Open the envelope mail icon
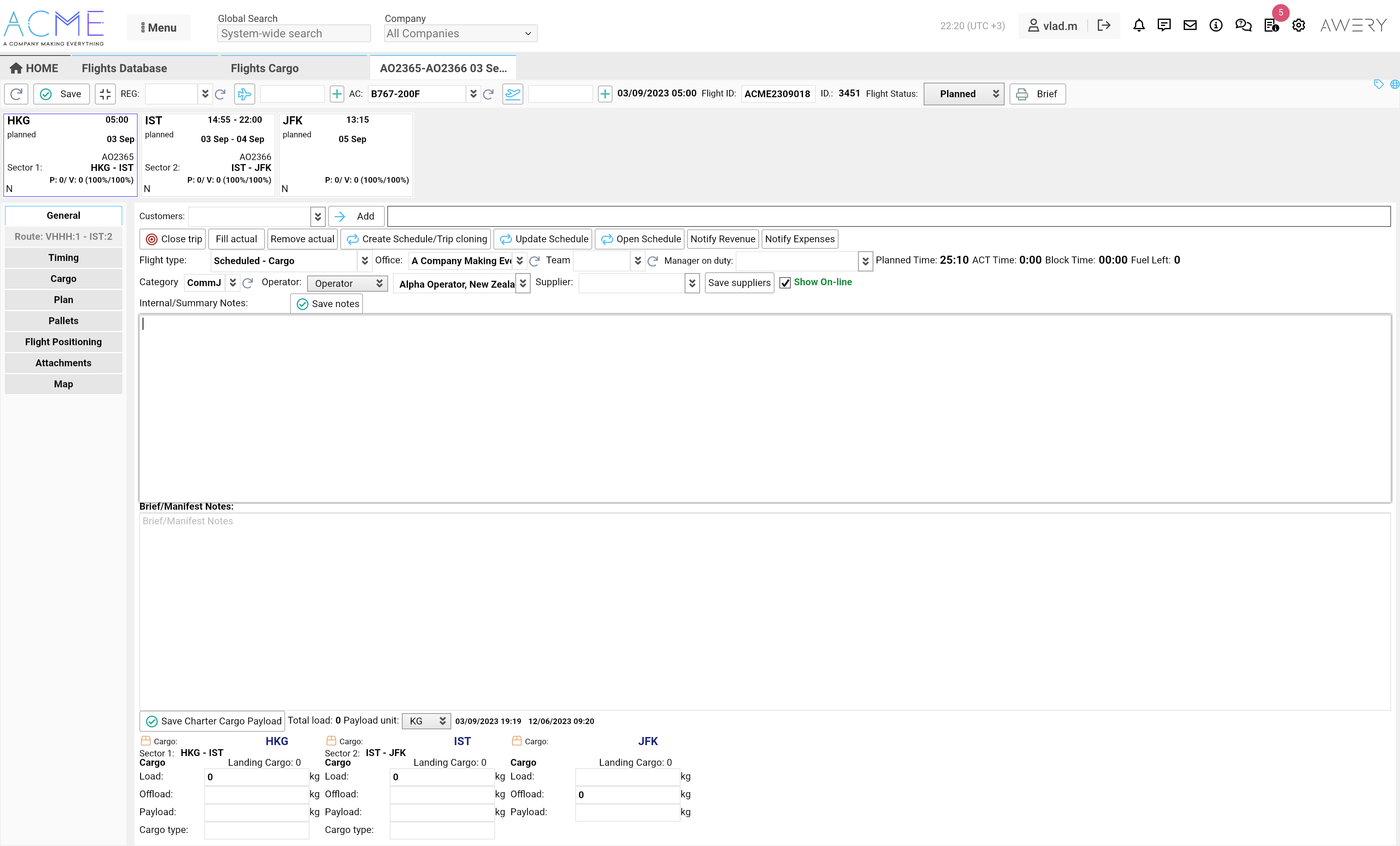The height and width of the screenshot is (846, 1400). click(x=1190, y=26)
